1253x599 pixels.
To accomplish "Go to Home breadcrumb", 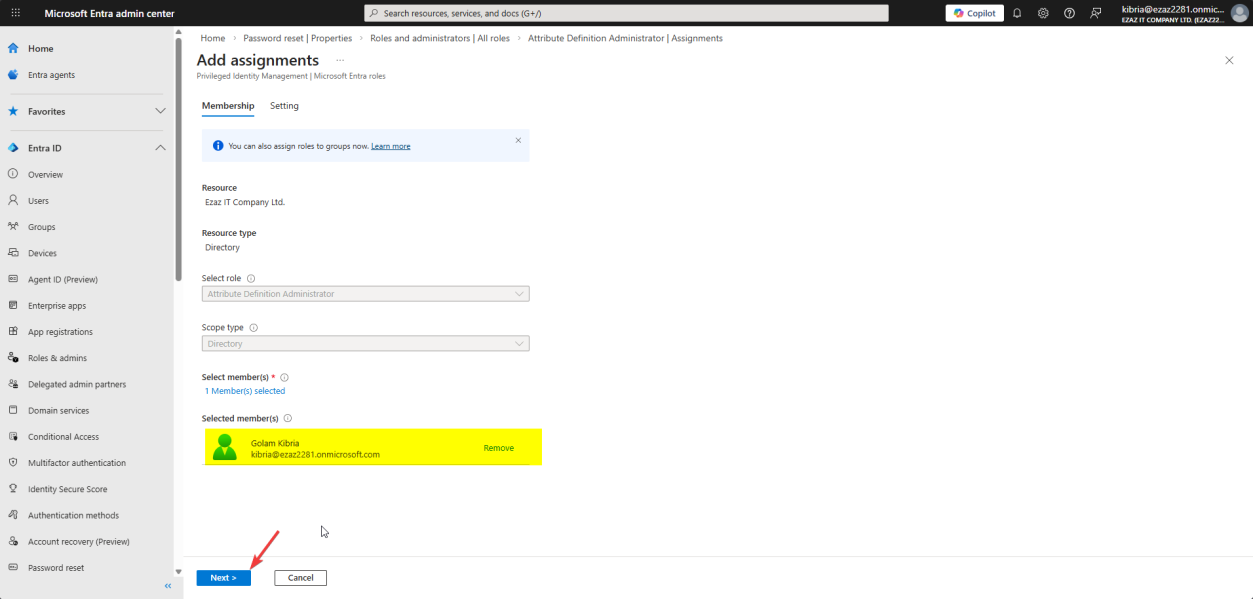I will pyautogui.click(x=212, y=38).
